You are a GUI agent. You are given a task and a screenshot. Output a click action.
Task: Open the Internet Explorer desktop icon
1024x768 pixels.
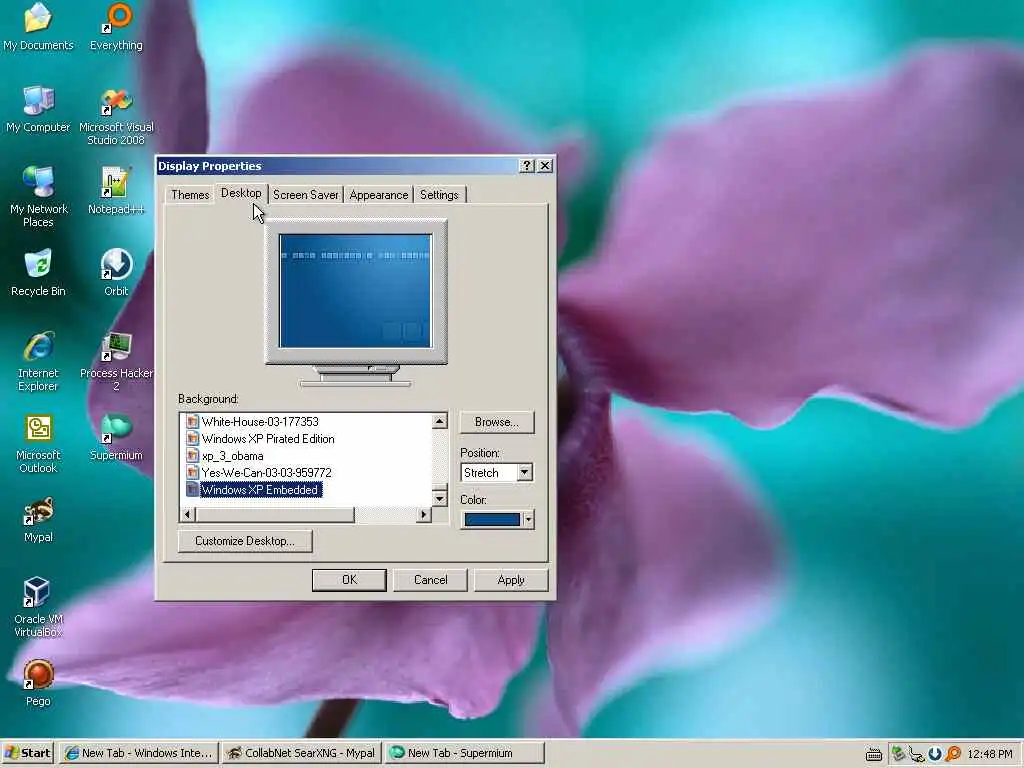click(38, 361)
